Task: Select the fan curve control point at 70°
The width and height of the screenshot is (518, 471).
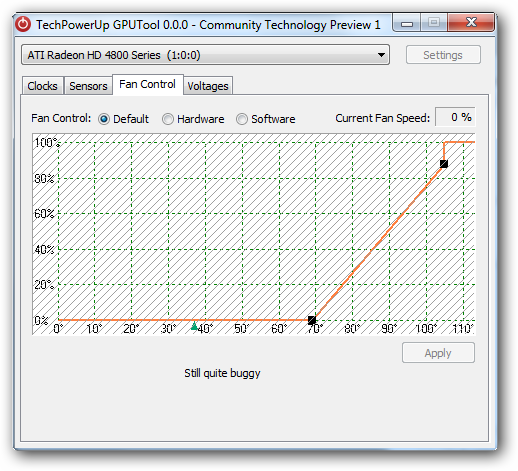Action: pos(312,320)
